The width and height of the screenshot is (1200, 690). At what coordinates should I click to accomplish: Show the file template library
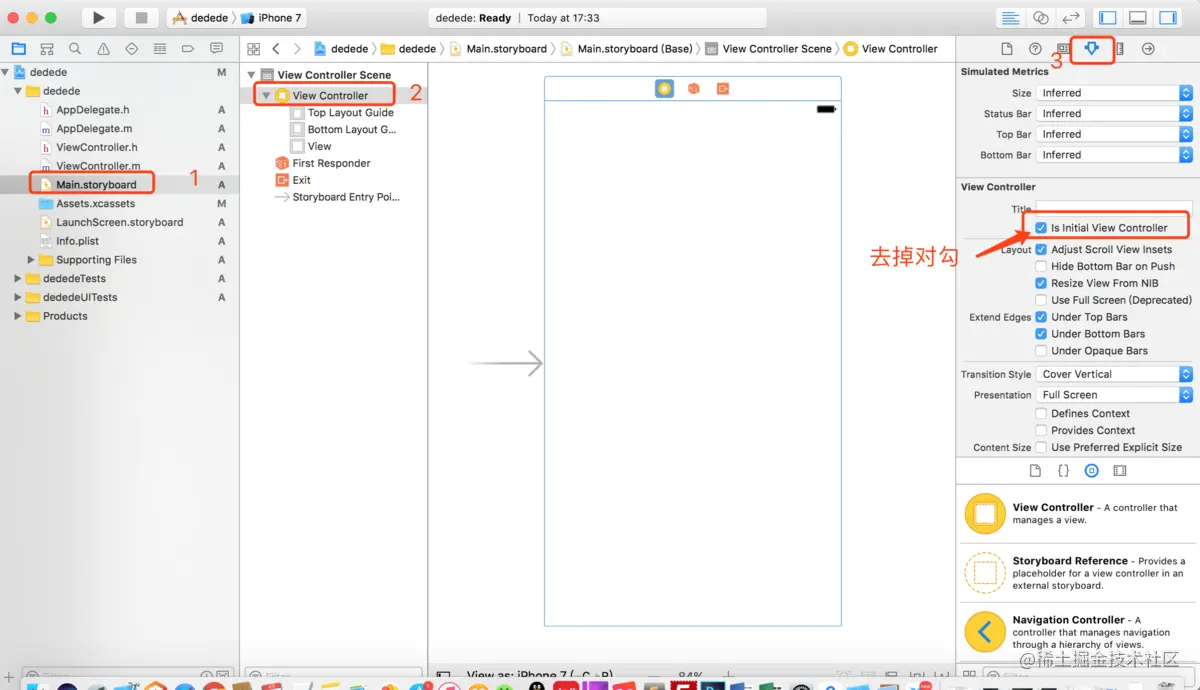[x=1036, y=470]
